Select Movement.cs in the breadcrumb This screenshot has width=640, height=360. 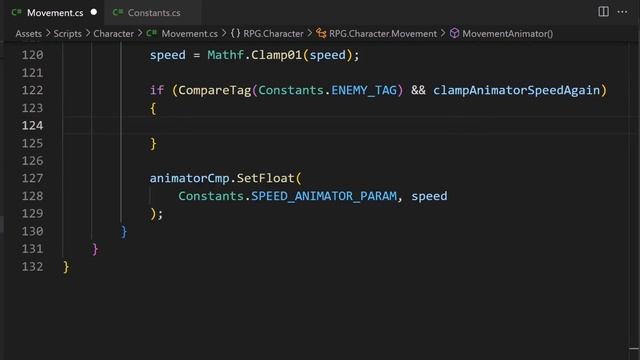[x=189, y=34]
